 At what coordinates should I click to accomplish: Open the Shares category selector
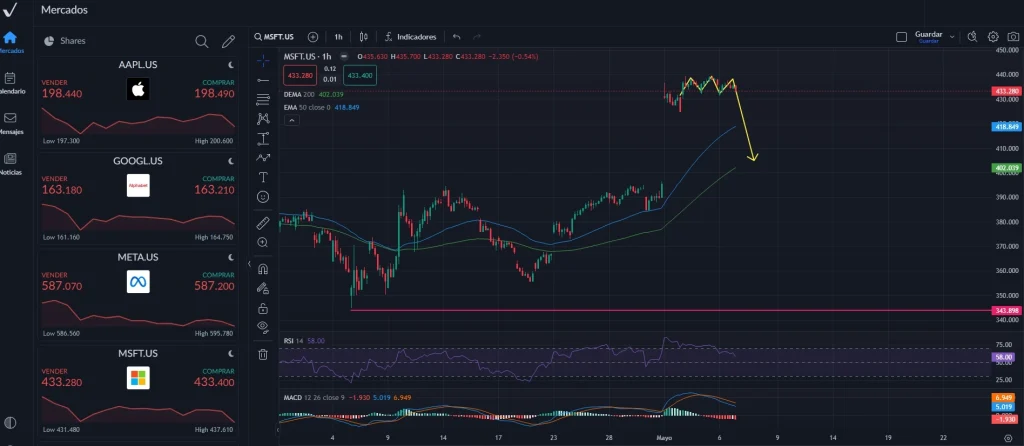coord(65,41)
